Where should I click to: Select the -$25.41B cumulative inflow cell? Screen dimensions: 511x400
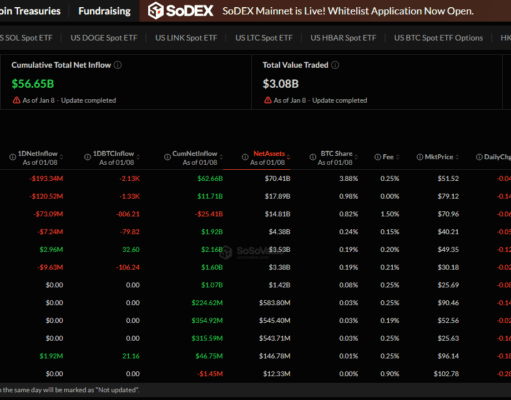[209, 214]
